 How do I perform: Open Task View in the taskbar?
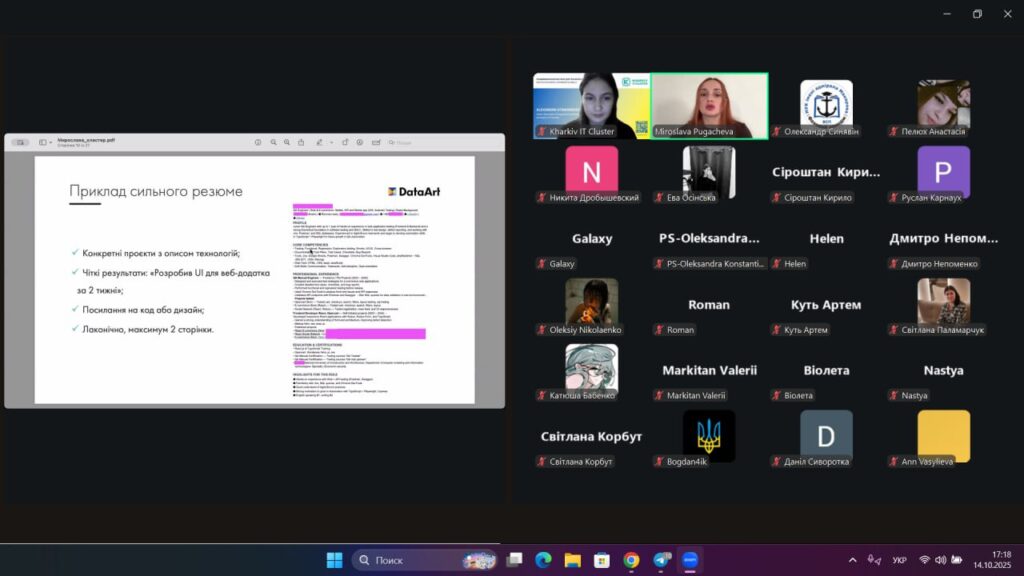click(514, 560)
